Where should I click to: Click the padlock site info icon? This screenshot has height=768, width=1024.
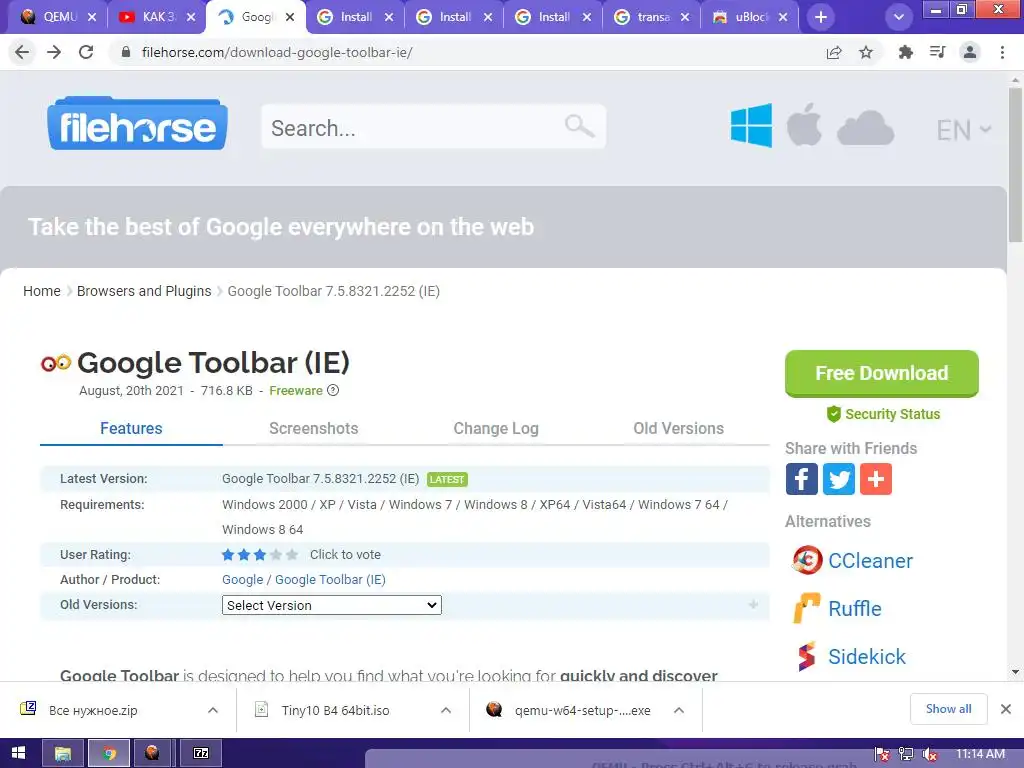[126, 52]
